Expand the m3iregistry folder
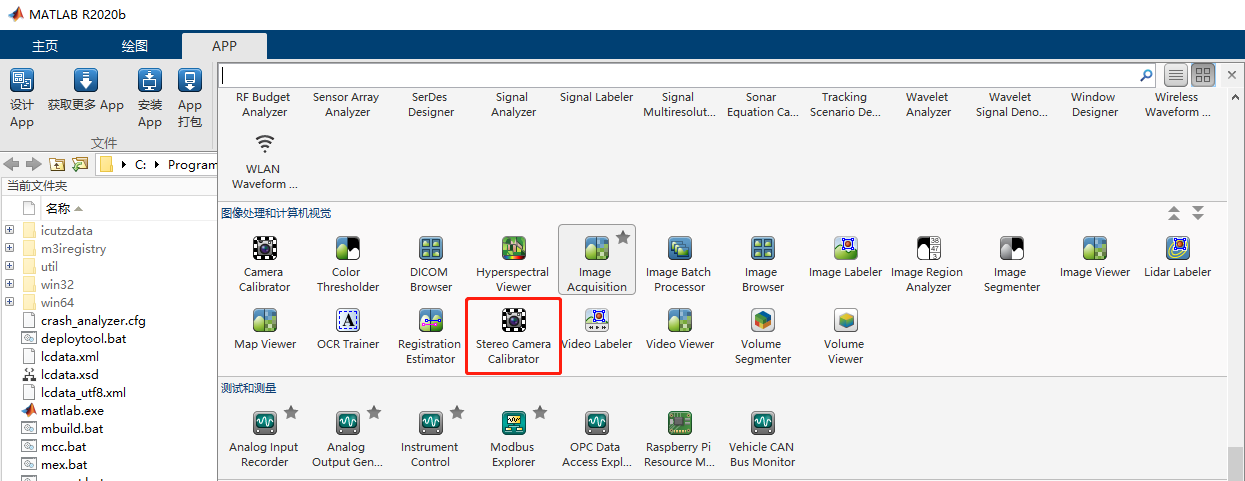1245x481 pixels. pyautogui.click(x=9, y=249)
